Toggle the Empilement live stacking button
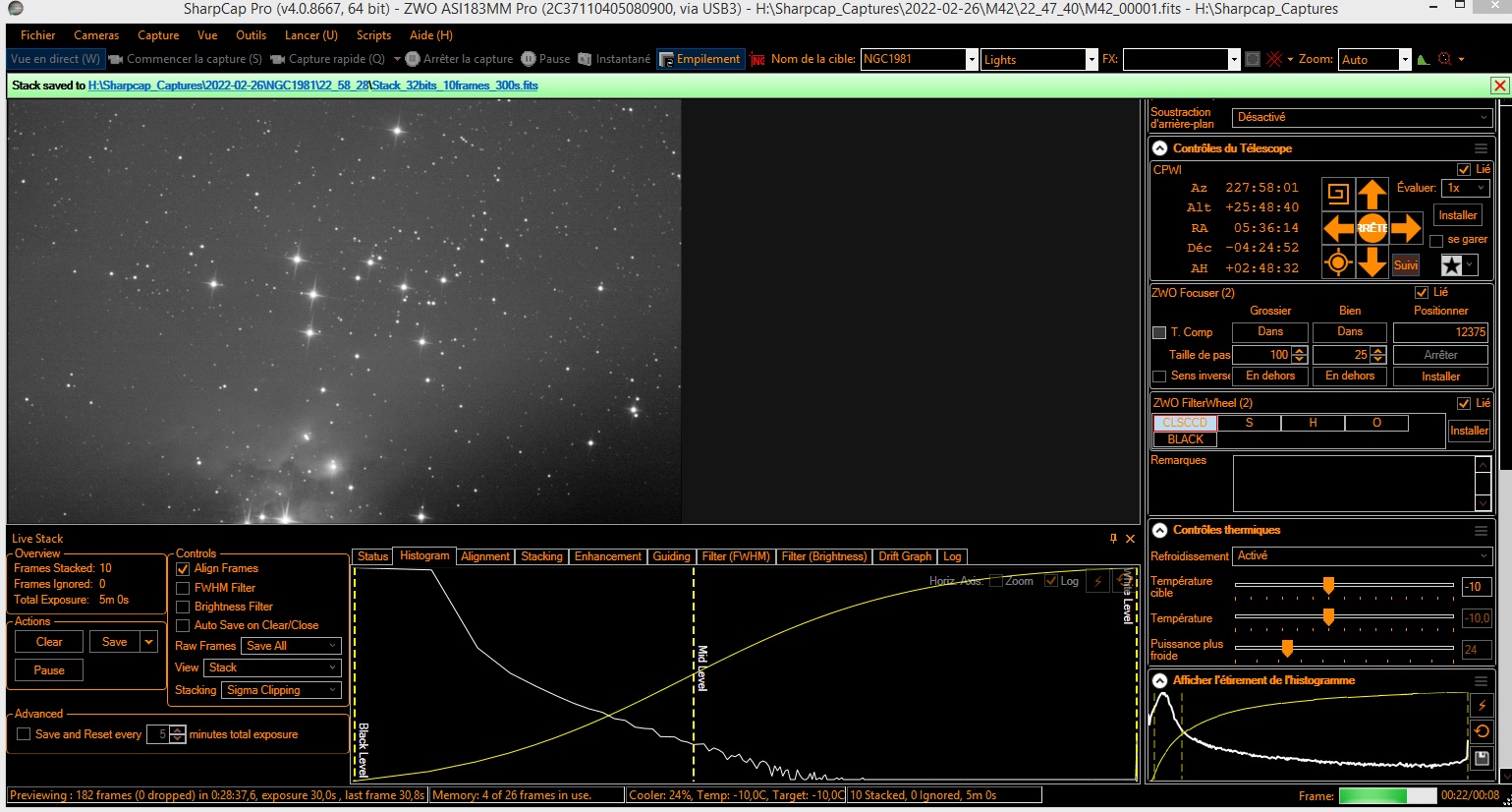The width and height of the screenshot is (1512, 812). (x=700, y=59)
